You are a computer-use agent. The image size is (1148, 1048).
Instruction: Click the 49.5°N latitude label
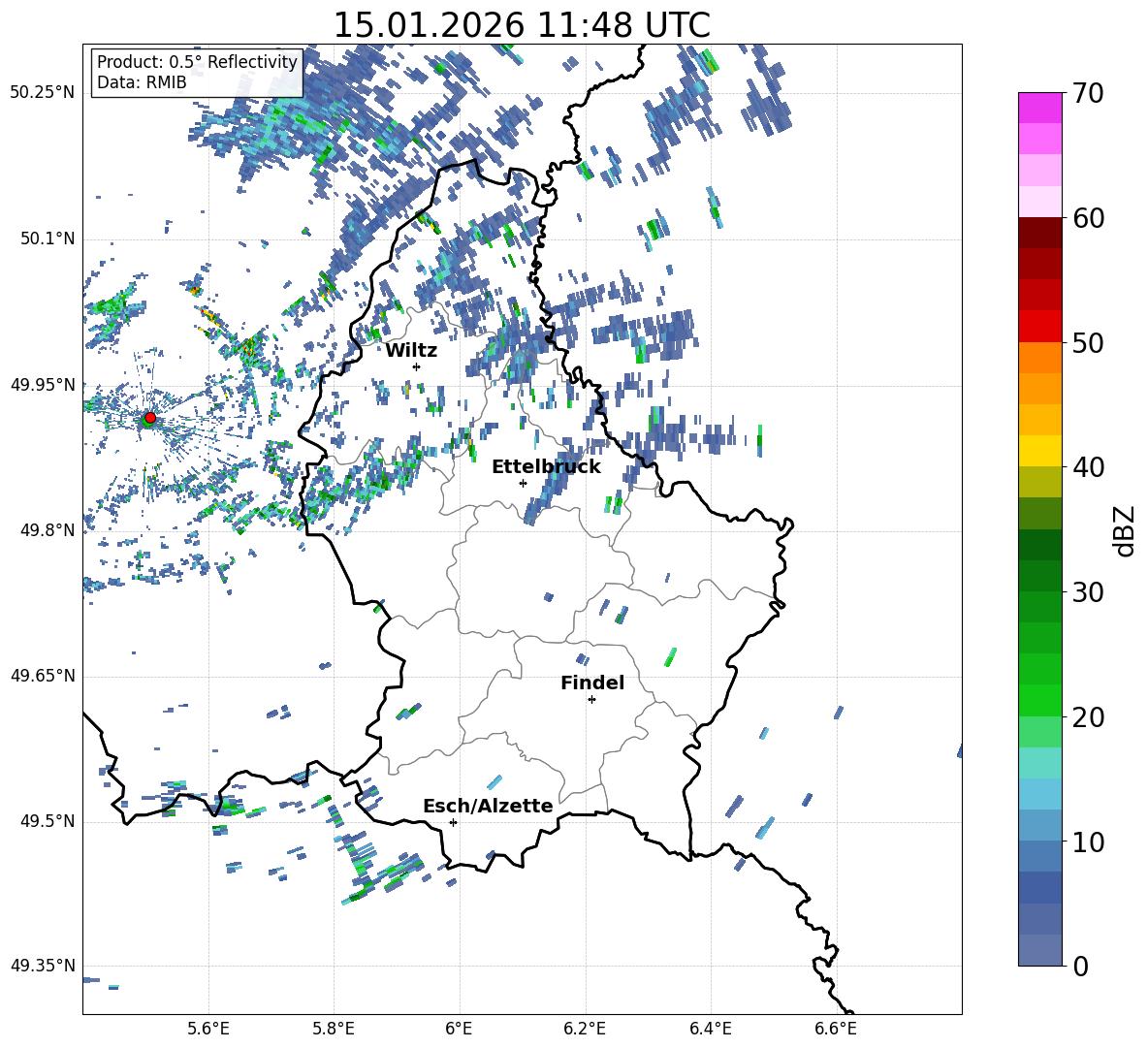point(48,821)
